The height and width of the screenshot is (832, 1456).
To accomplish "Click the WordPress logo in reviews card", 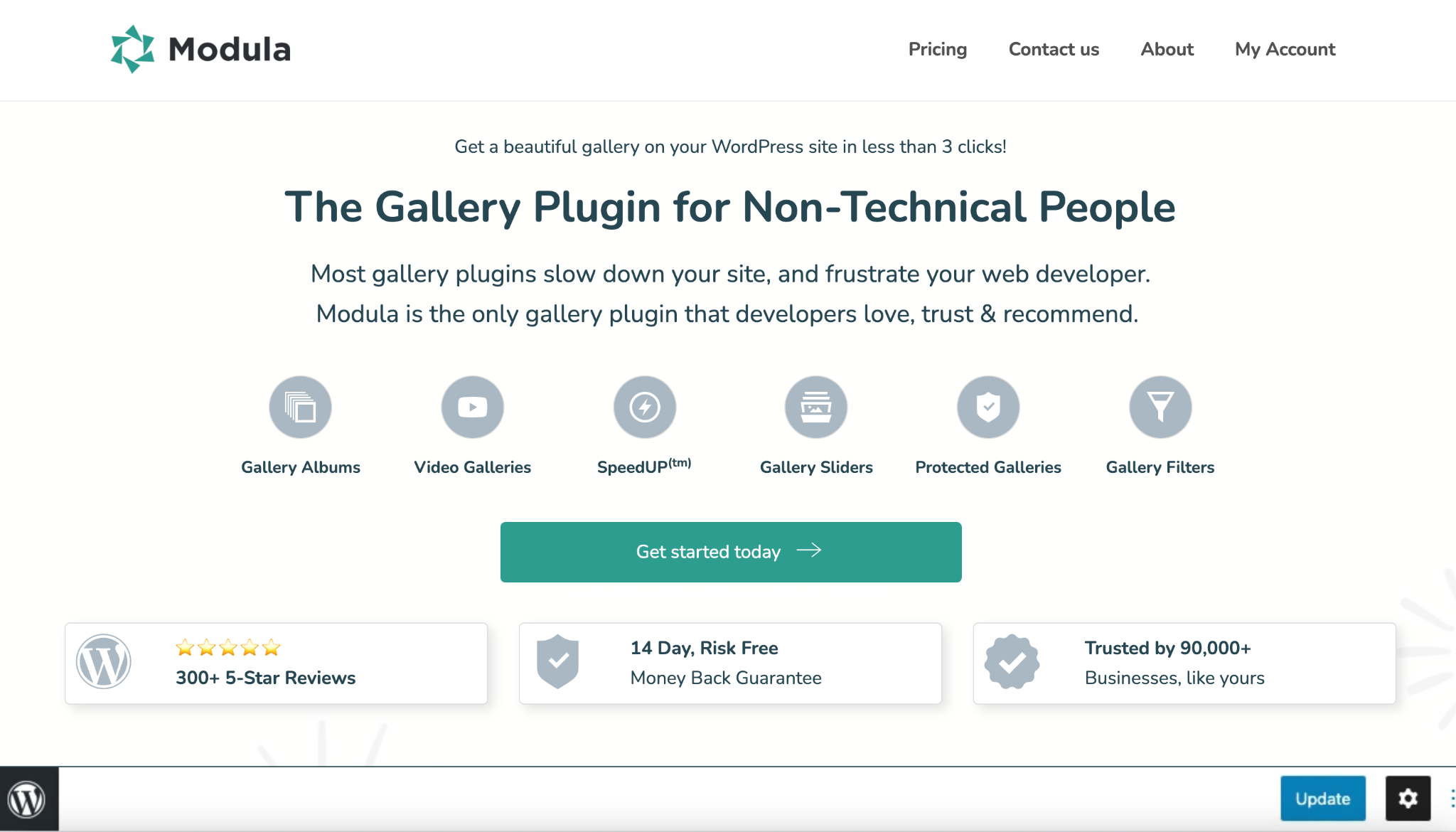I will pyautogui.click(x=104, y=661).
